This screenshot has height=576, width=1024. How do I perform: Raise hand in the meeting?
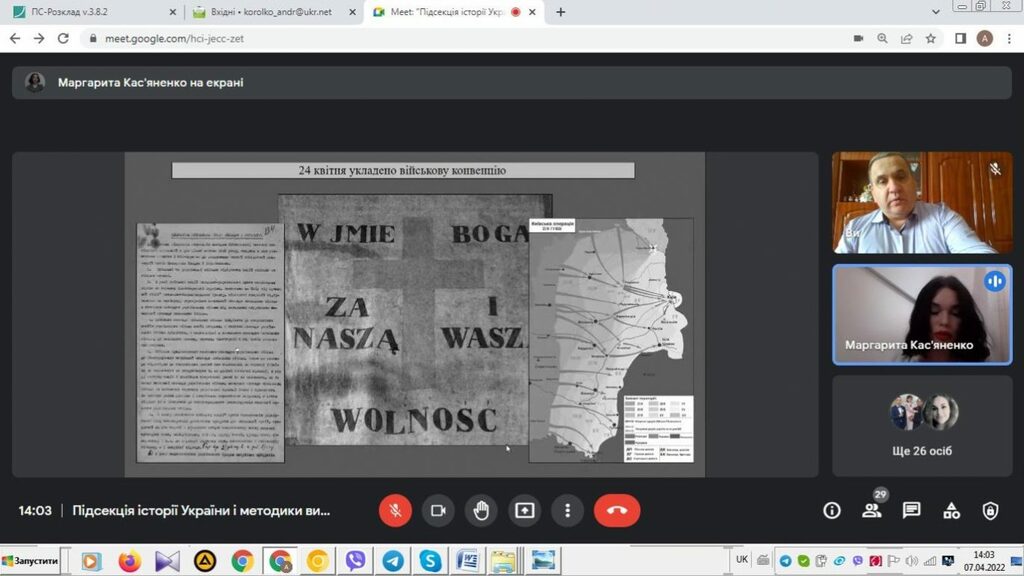(481, 510)
